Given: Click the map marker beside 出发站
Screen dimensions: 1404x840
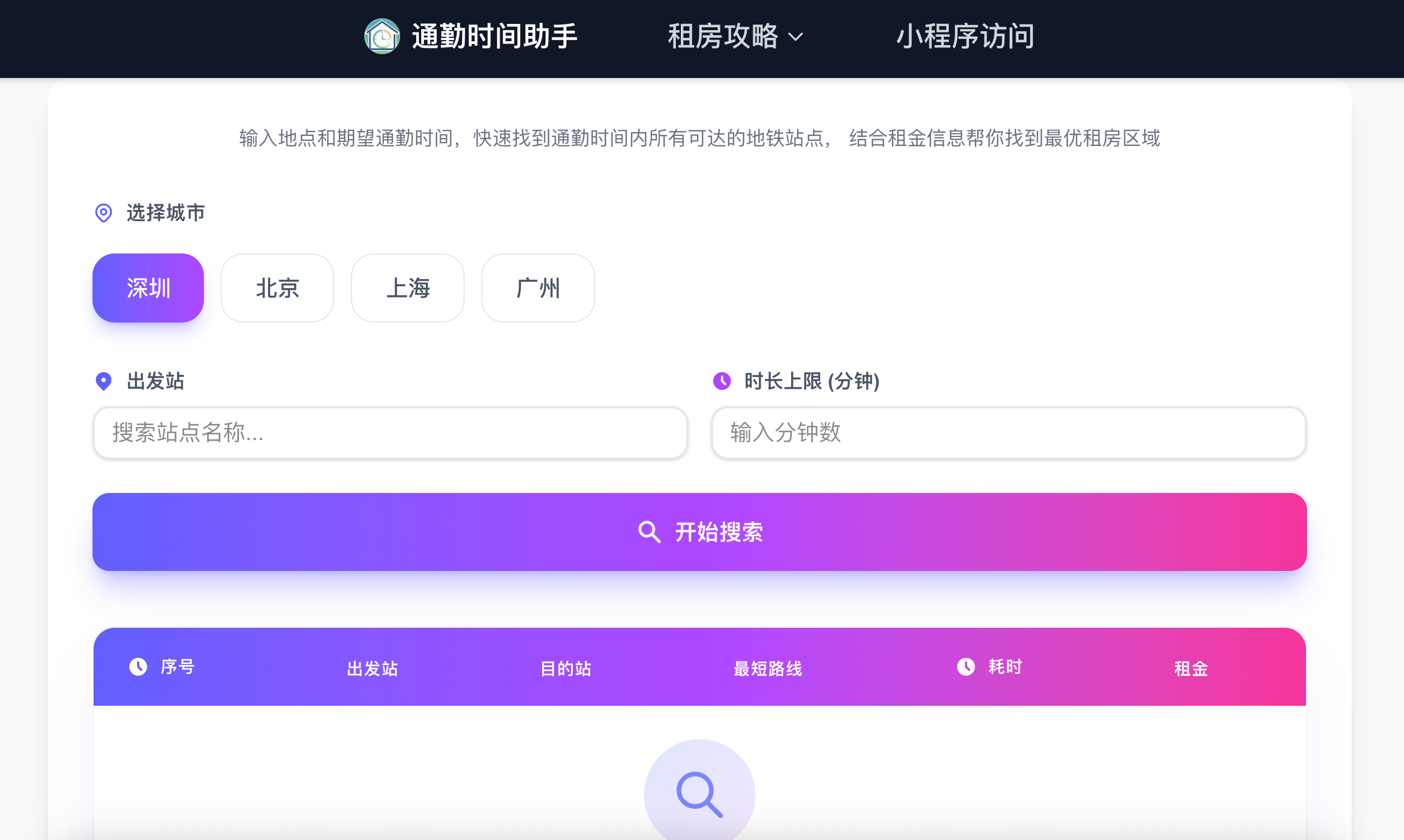Looking at the screenshot, I should point(103,381).
